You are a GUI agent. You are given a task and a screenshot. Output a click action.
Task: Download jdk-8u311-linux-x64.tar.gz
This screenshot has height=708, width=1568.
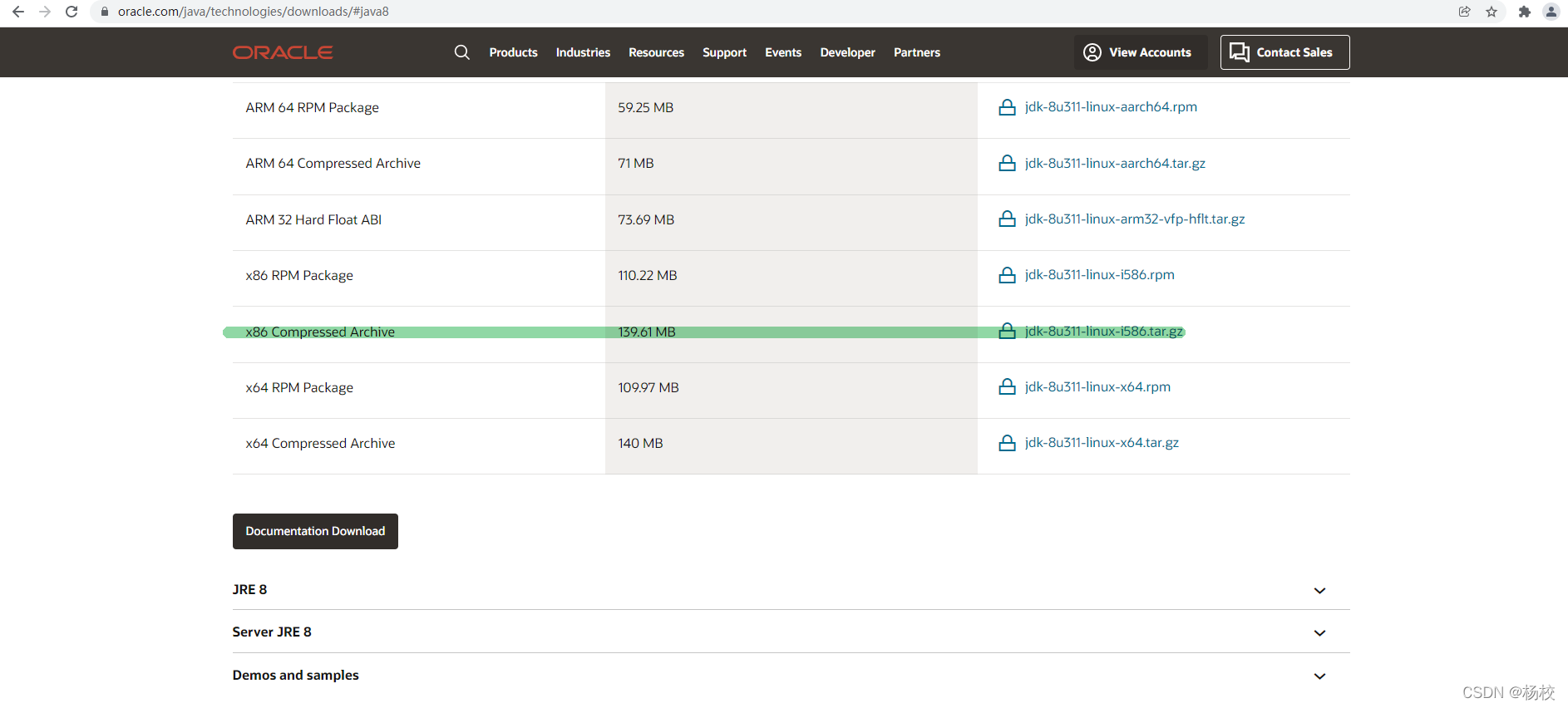click(1102, 443)
